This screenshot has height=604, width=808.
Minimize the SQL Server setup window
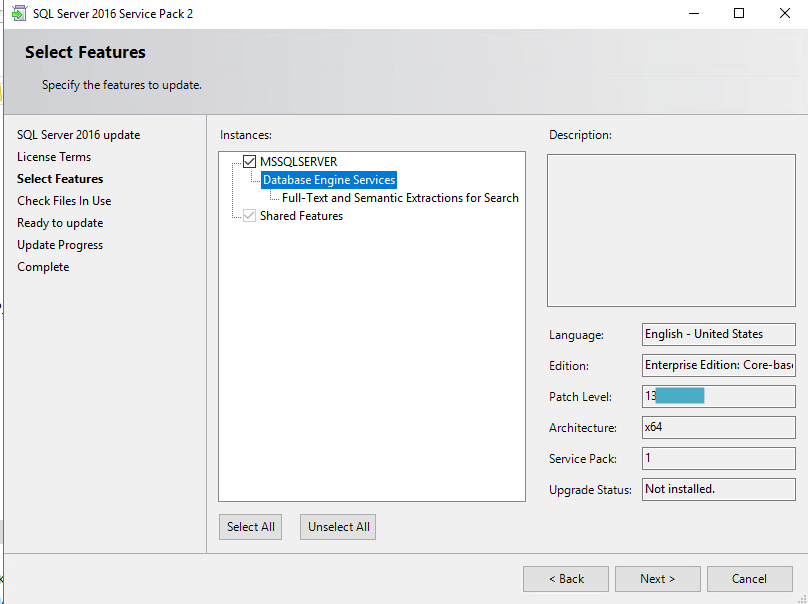click(x=694, y=13)
